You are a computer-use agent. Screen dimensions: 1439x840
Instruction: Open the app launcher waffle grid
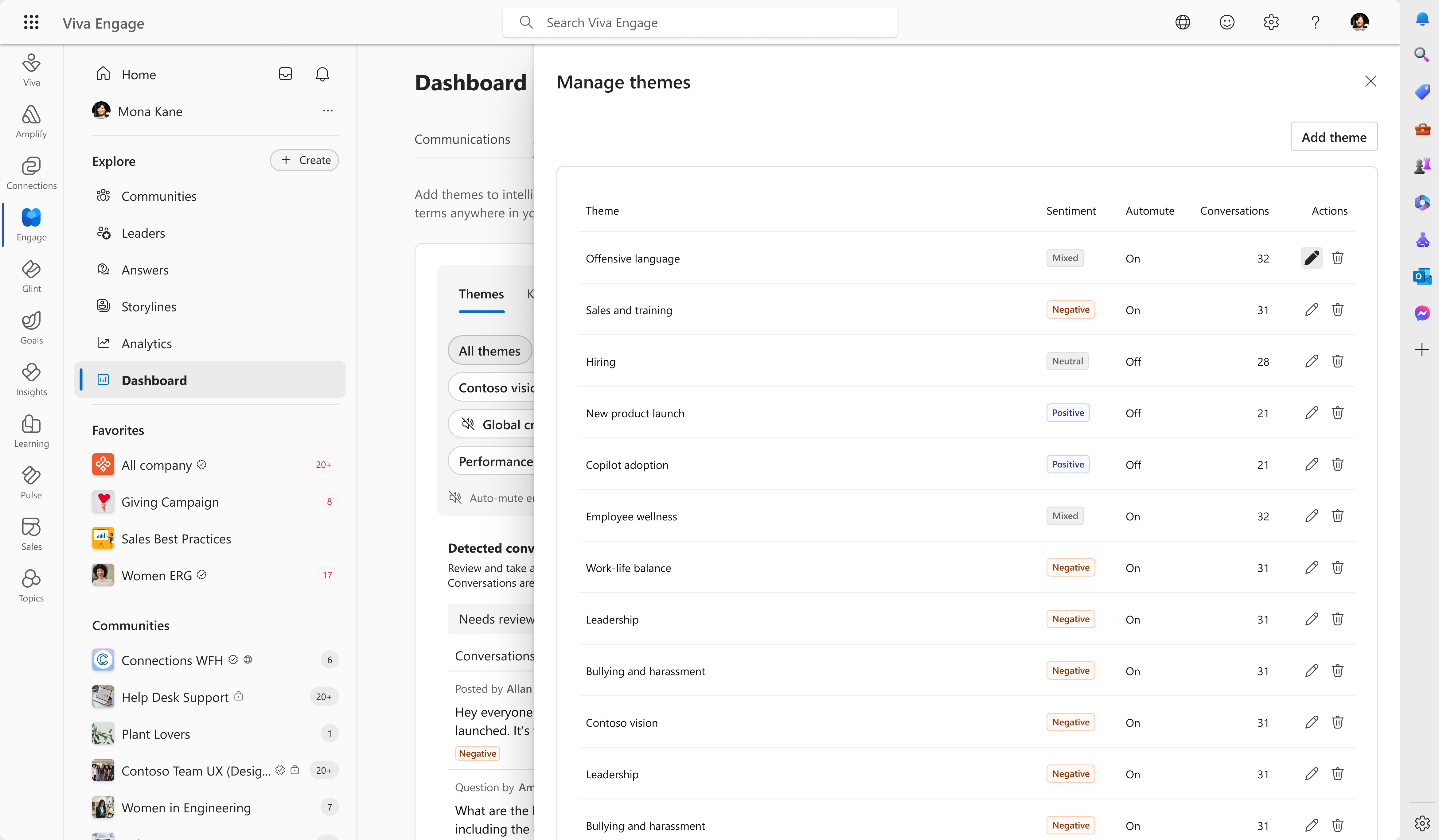(x=31, y=22)
